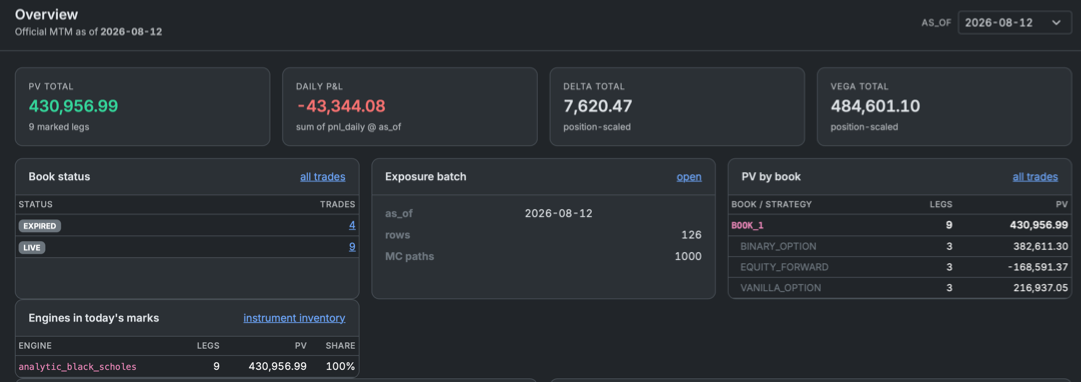The height and width of the screenshot is (382, 1081).
Task: Open the 9 live trades link
Action: (x=352, y=247)
